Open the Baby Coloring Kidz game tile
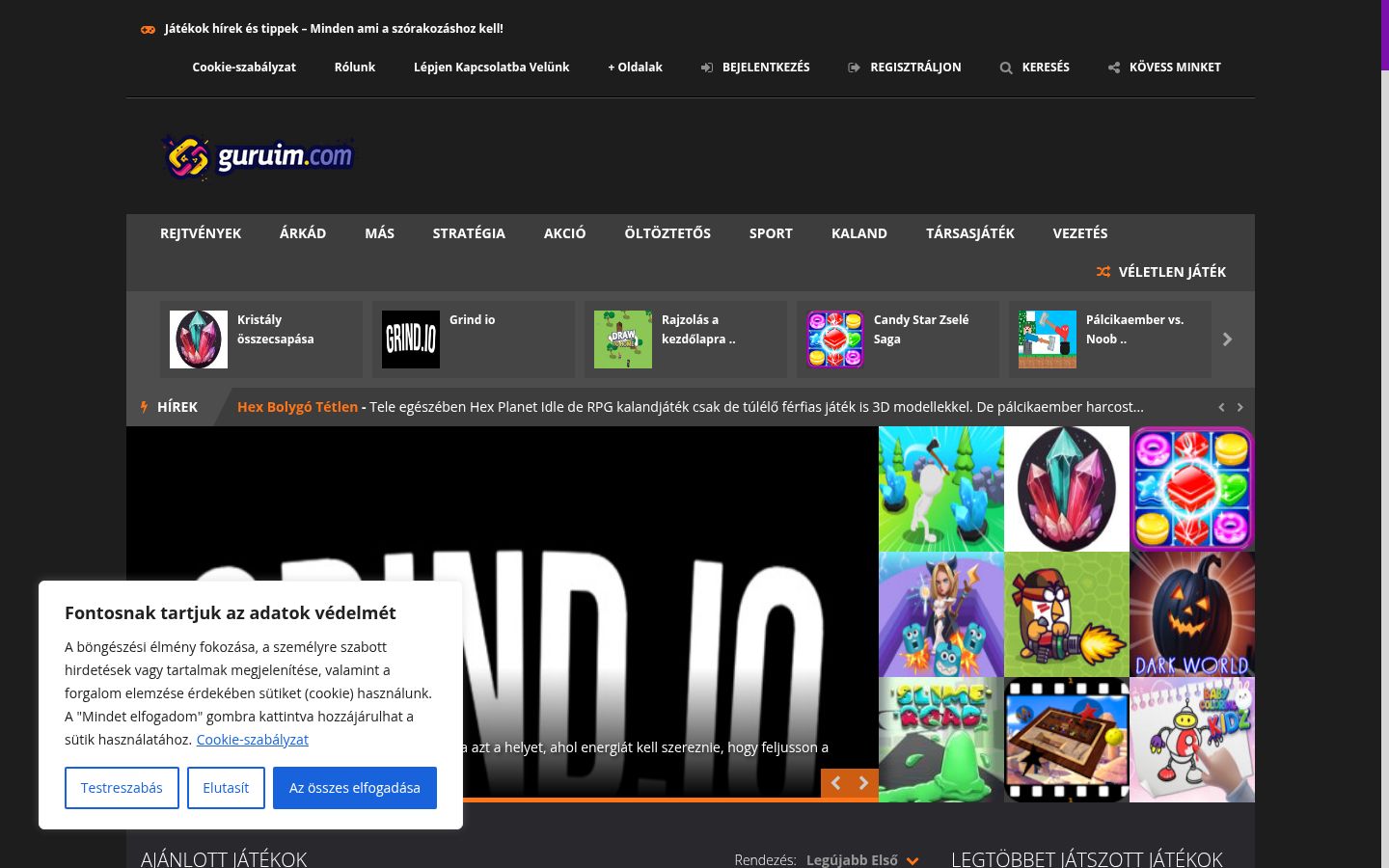This screenshot has height=868, width=1389. [x=1192, y=740]
